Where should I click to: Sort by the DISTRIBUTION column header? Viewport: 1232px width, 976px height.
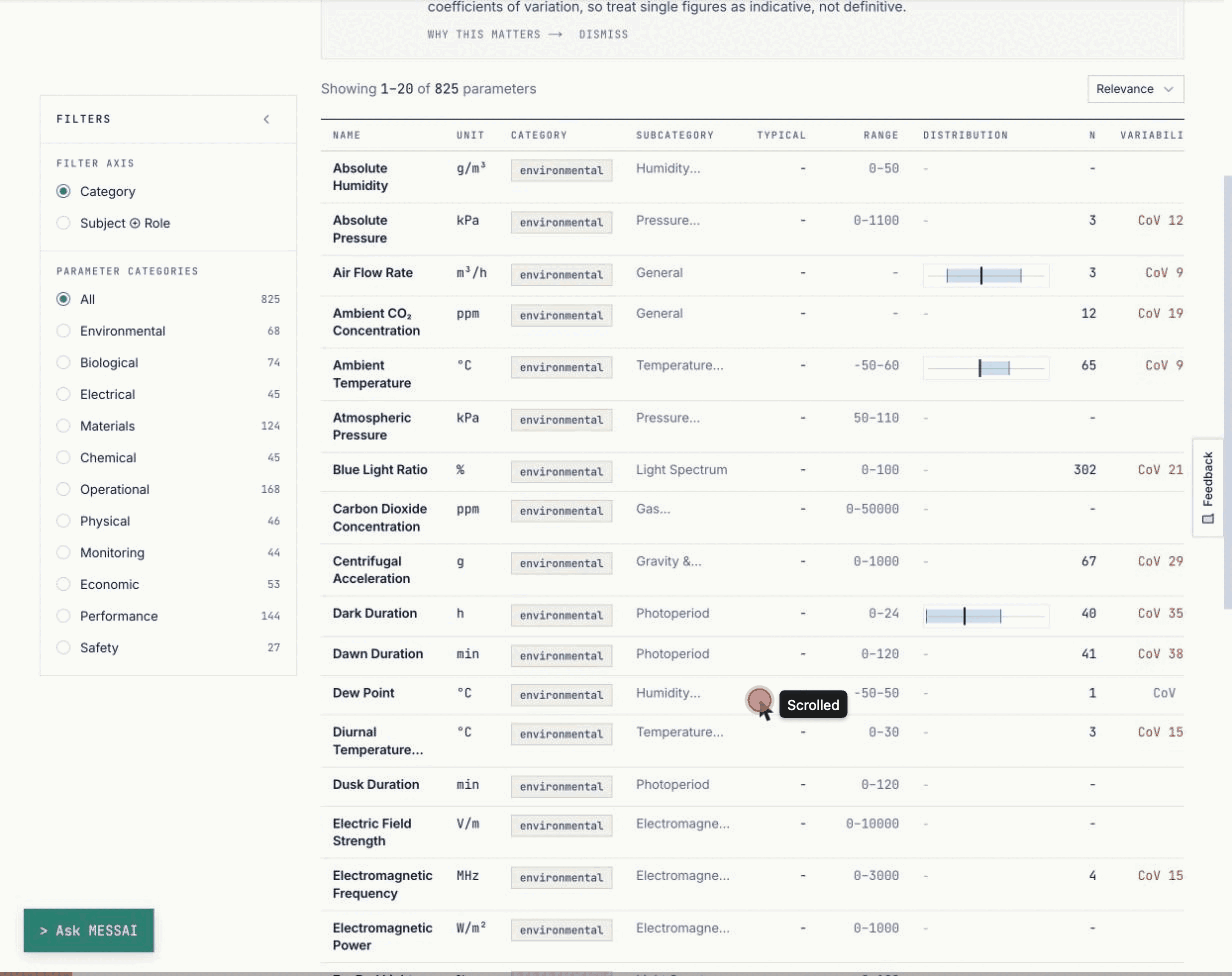[965, 135]
